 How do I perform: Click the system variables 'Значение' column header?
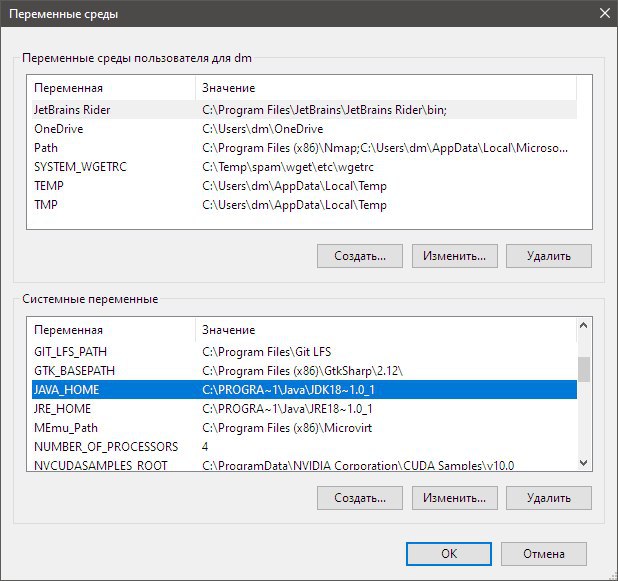(x=386, y=330)
